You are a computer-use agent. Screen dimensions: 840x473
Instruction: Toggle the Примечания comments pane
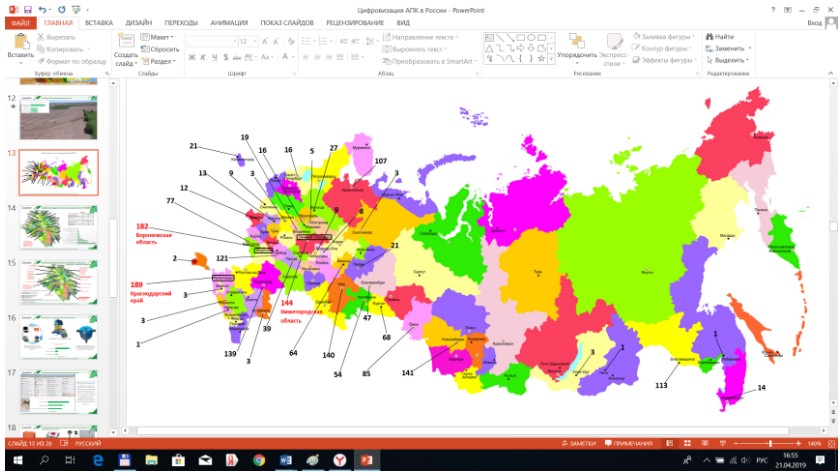click(x=629, y=443)
